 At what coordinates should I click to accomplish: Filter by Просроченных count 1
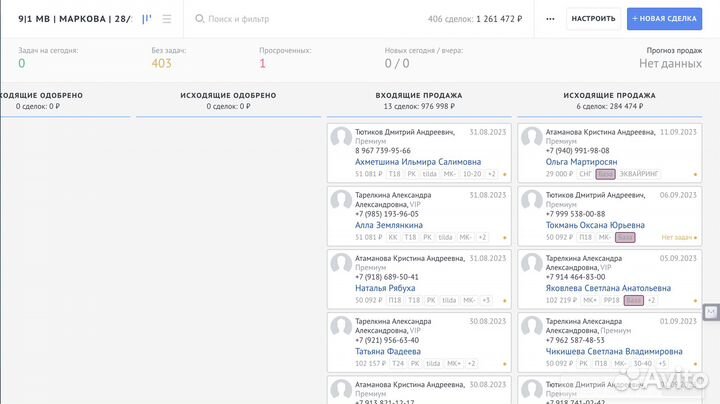(x=262, y=63)
